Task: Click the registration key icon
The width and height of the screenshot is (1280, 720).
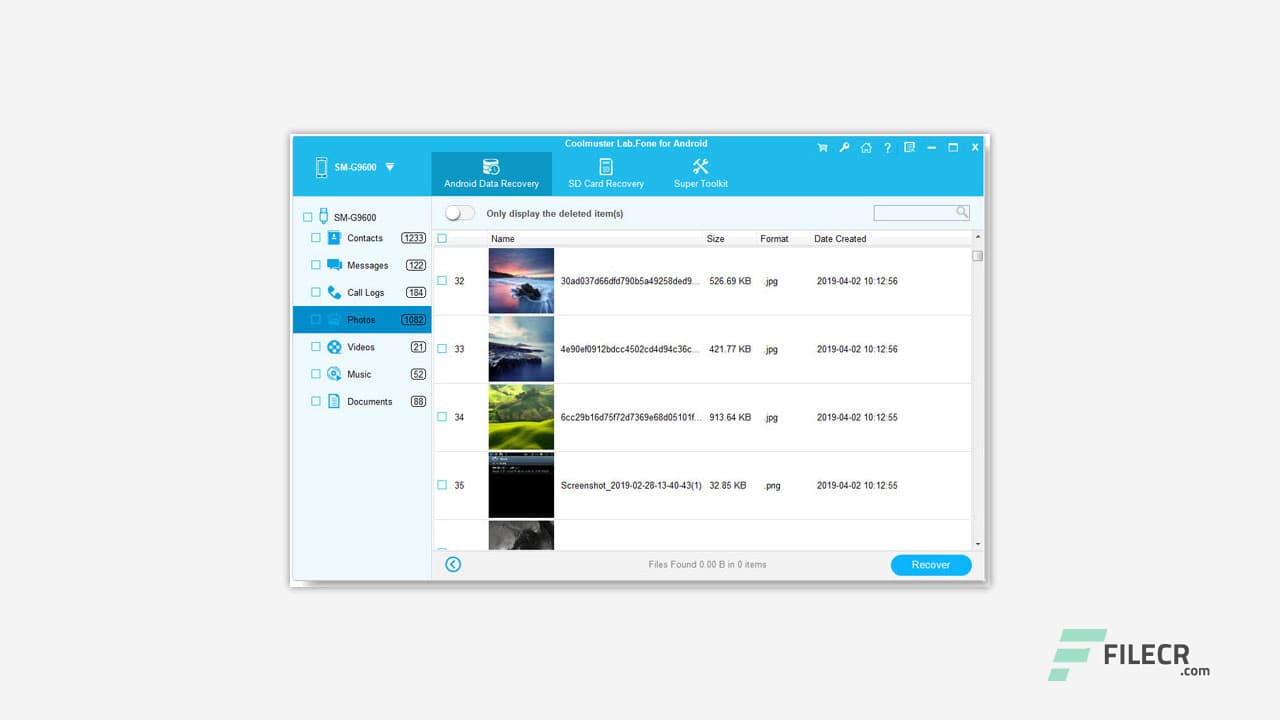Action: [844, 147]
